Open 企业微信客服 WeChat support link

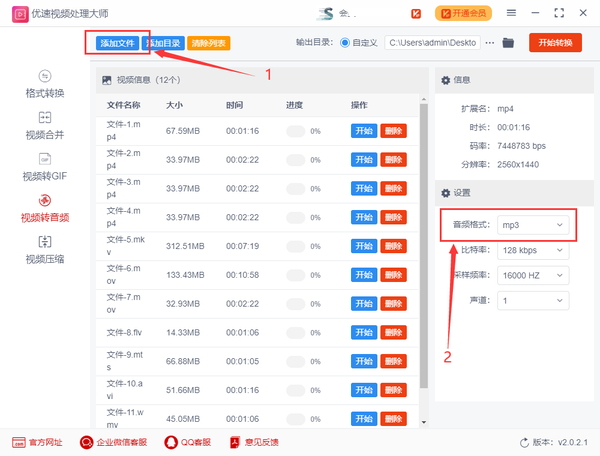coord(114,443)
